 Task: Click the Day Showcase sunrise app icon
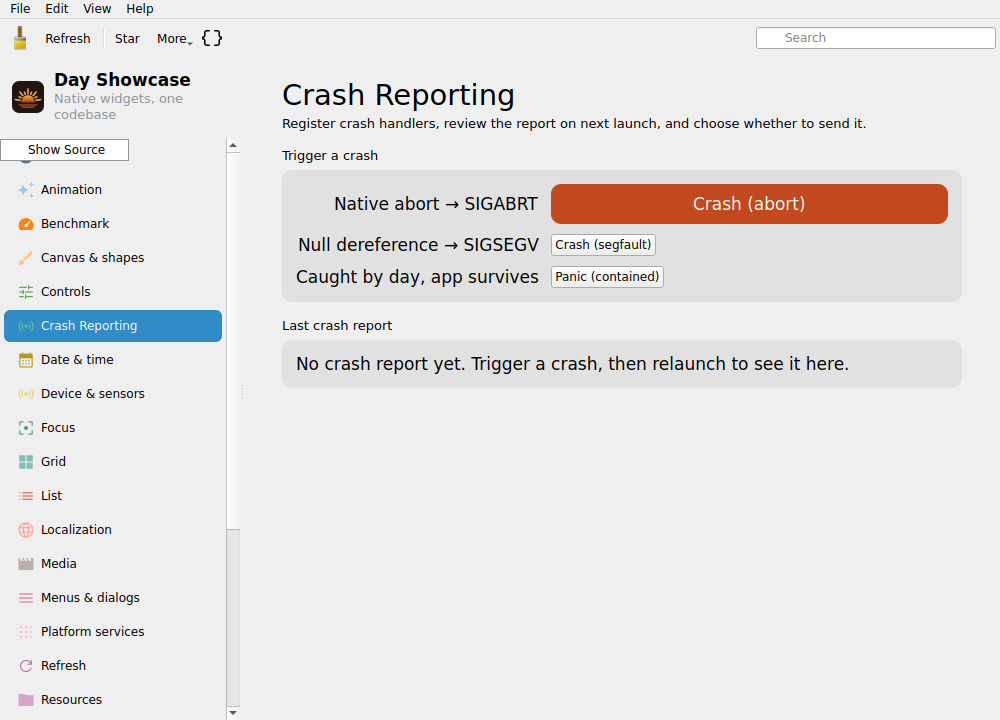point(28,97)
